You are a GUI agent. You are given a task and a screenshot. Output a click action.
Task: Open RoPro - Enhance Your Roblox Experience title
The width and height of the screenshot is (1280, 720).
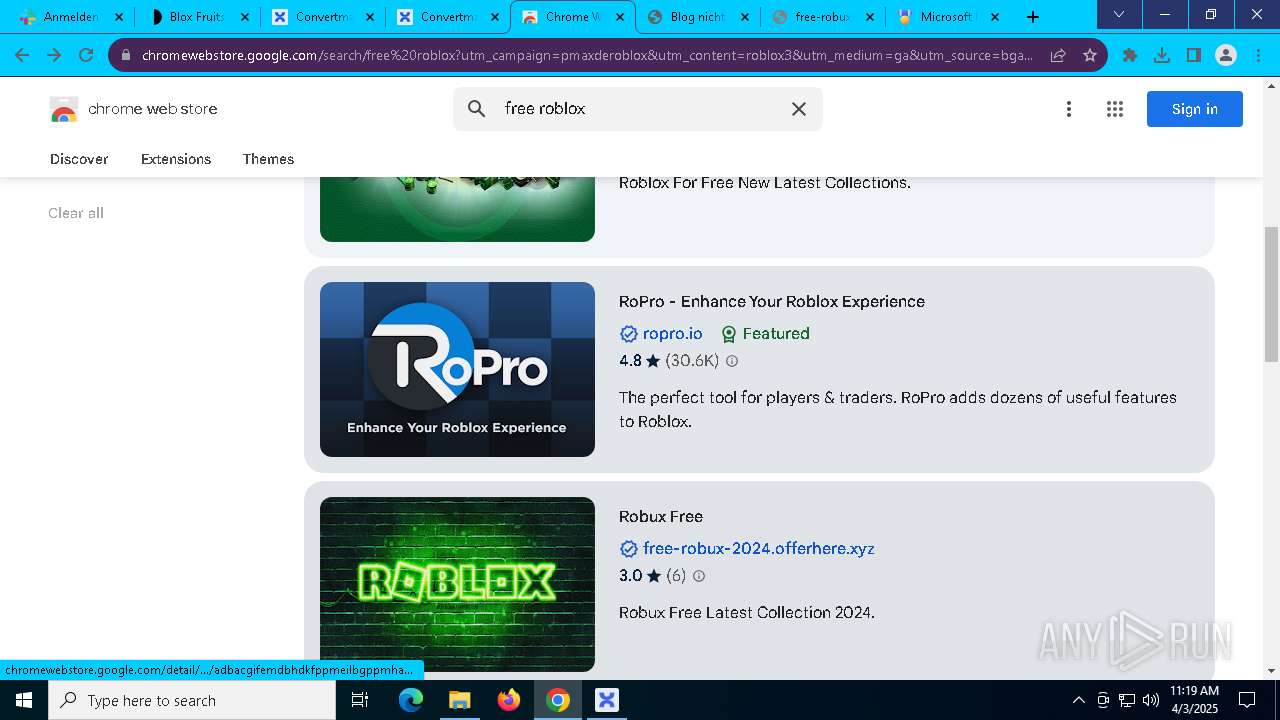point(772,302)
